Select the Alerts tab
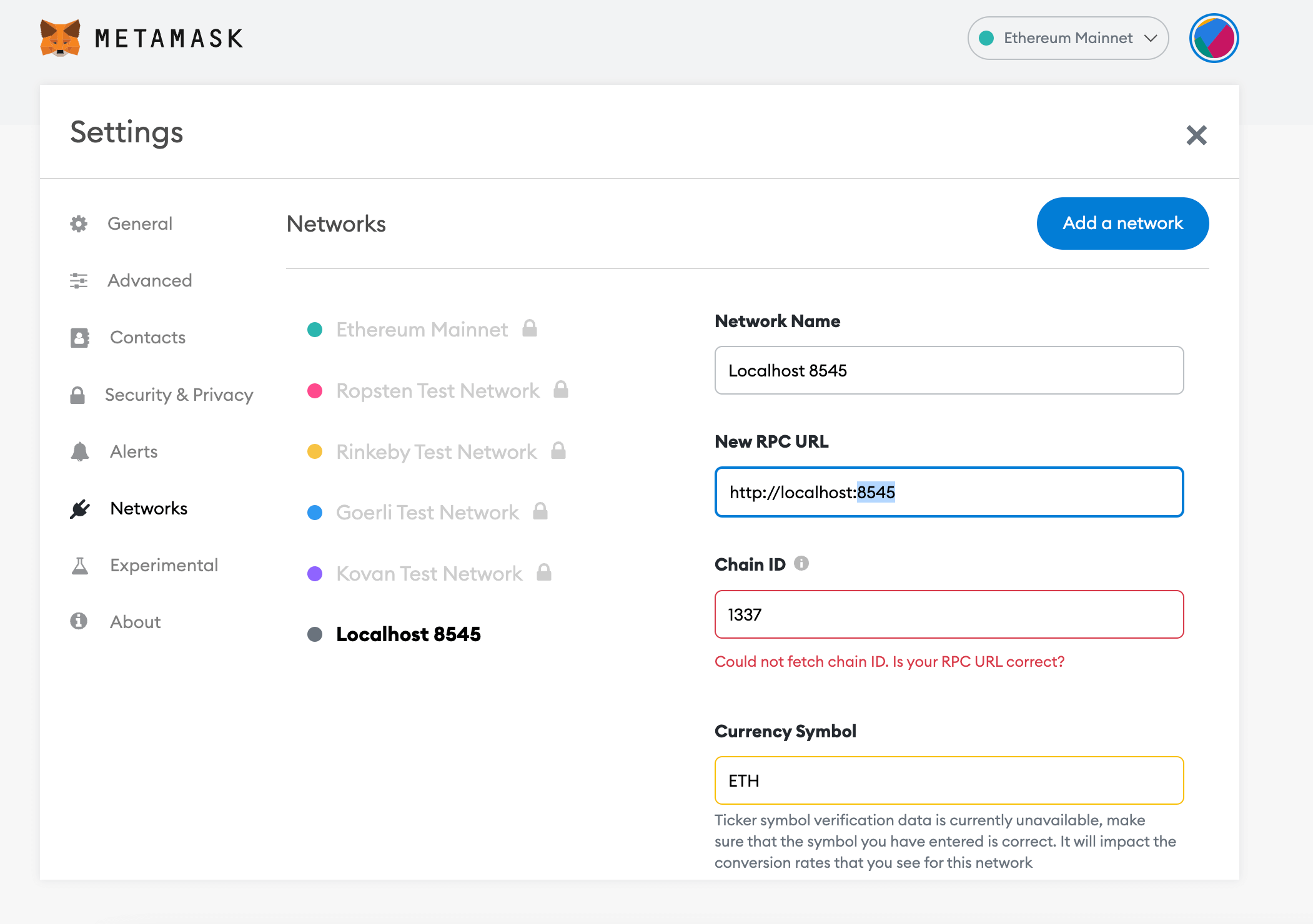This screenshot has height=924, width=1313. (x=134, y=451)
